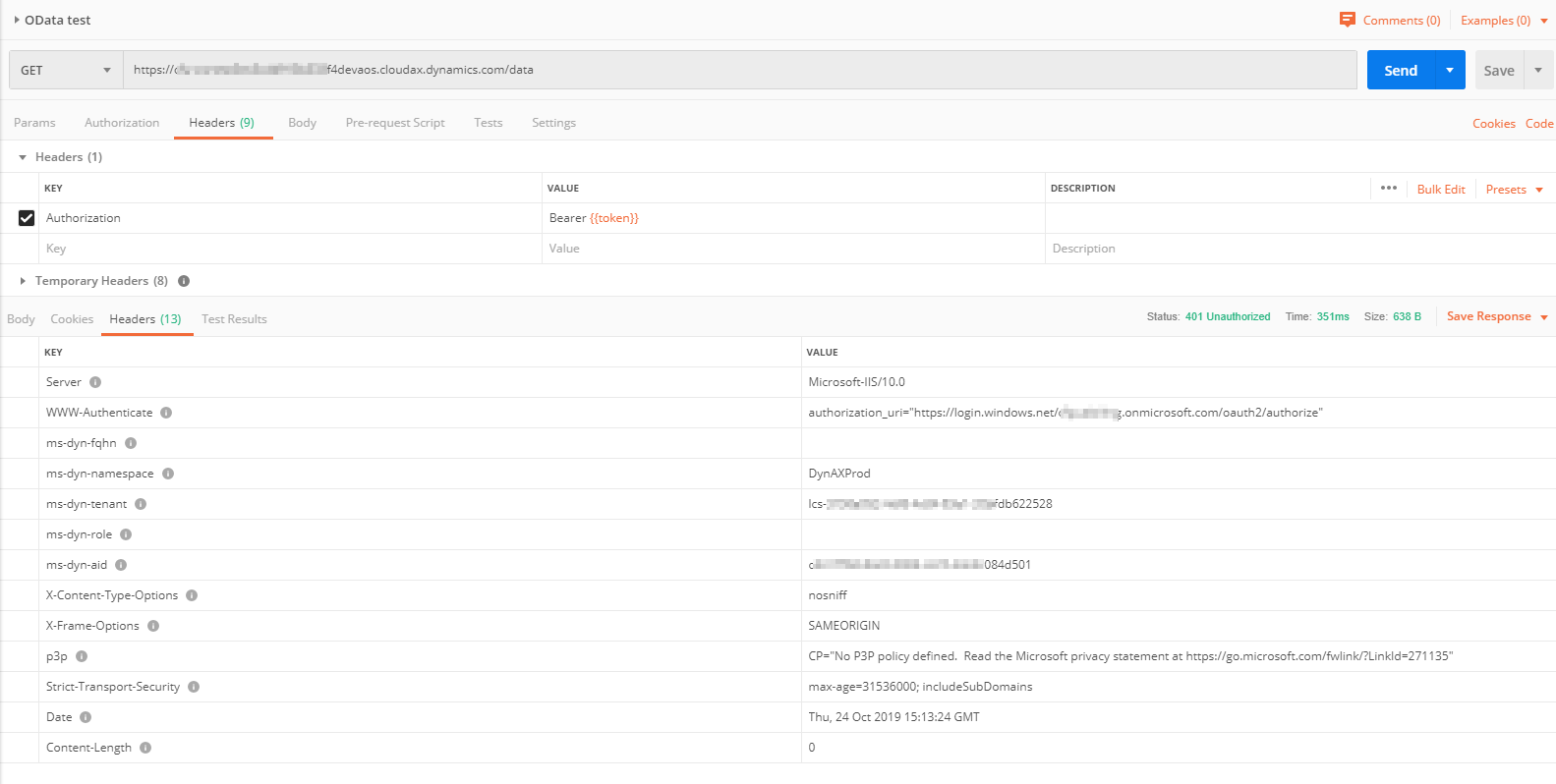
Task: Switch to the Authorization tab
Action: click(122, 123)
